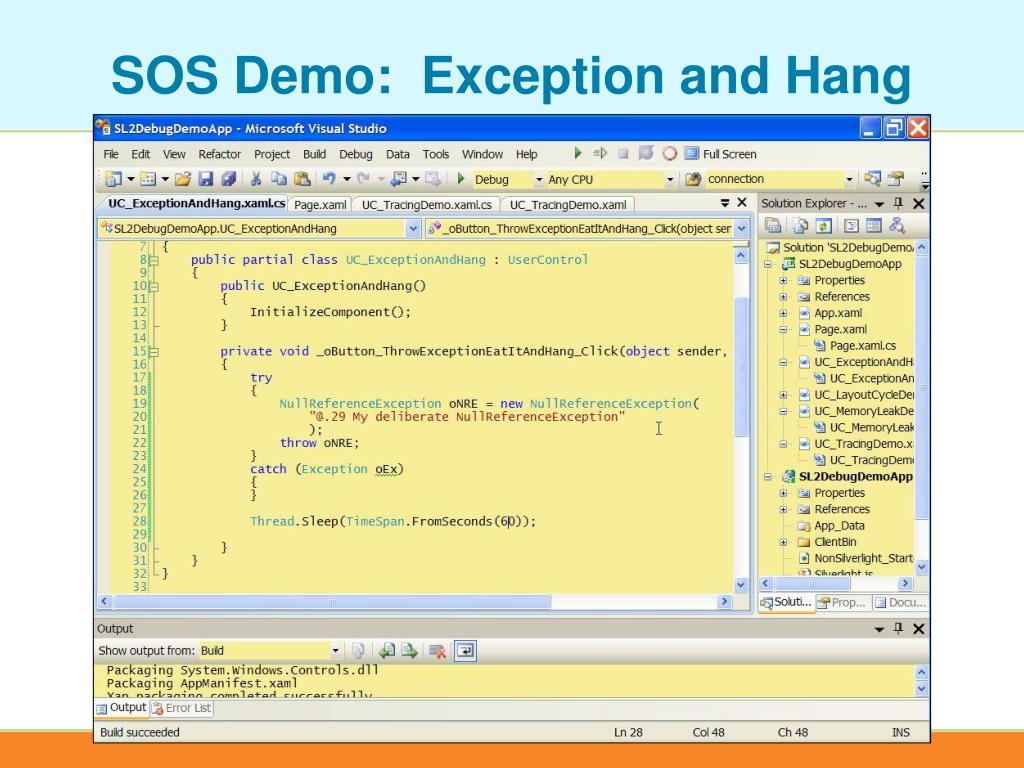Screen dimensions: 1024x768
Task: Click Solution Explorer Properties icon
Action: 773,226
